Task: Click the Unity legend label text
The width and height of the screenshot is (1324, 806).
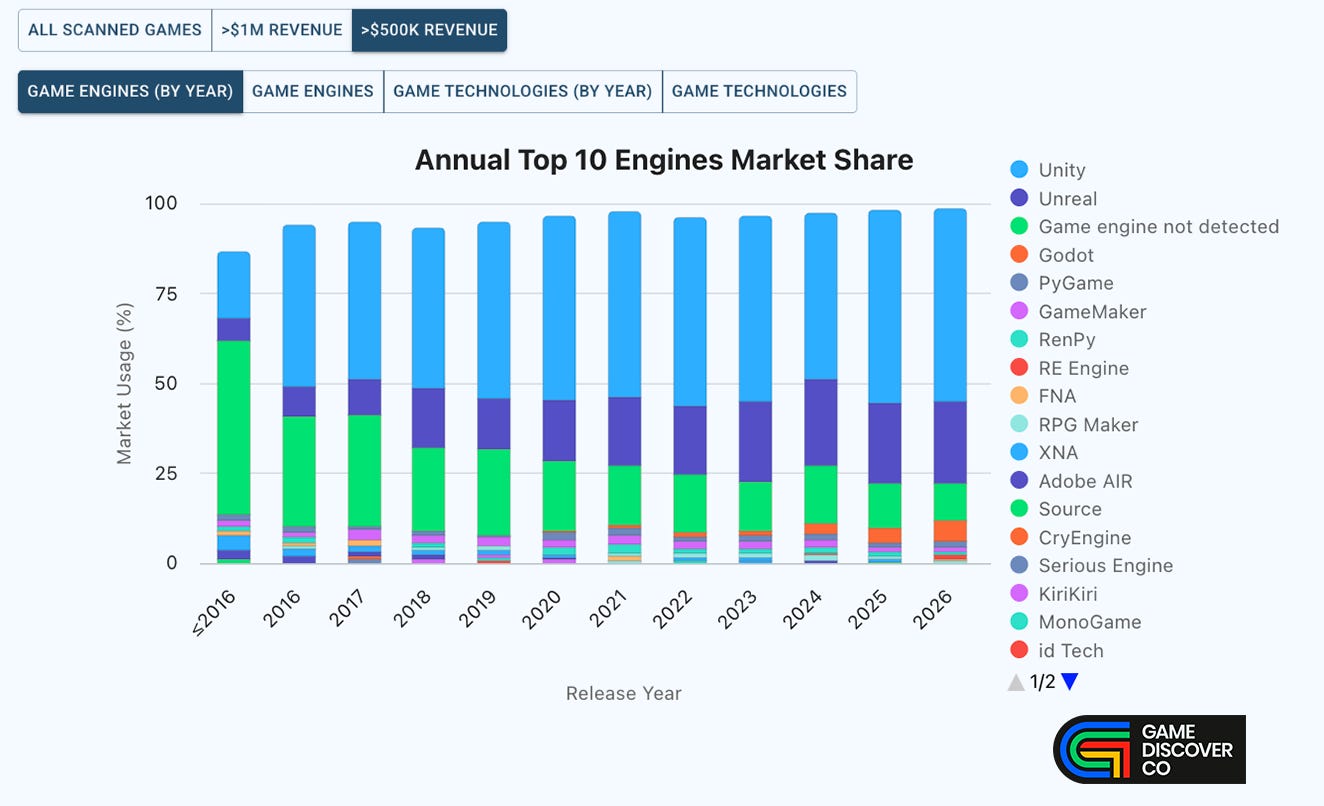Action: (x=1062, y=170)
